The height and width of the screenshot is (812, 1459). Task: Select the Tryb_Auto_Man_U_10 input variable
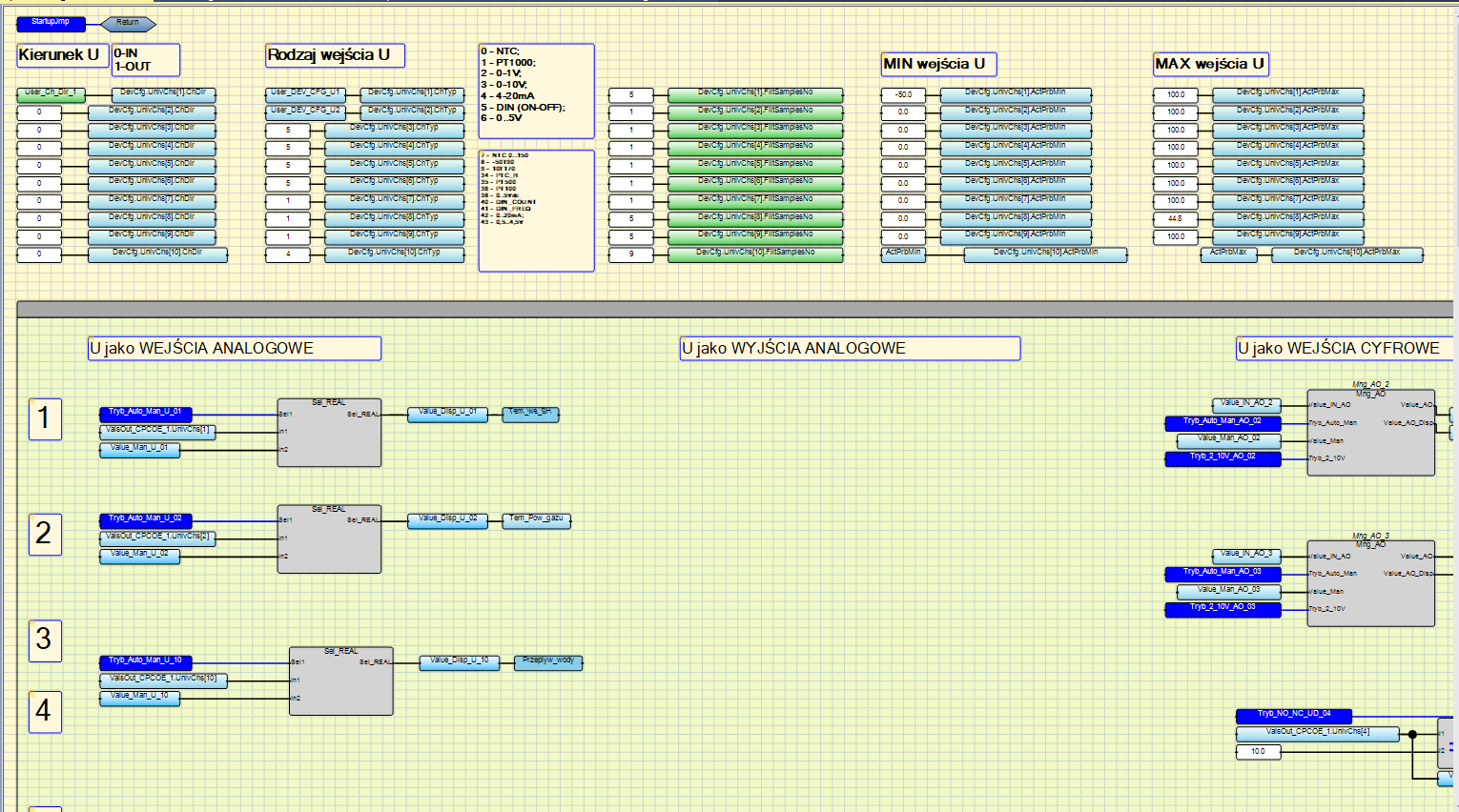[146, 663]
